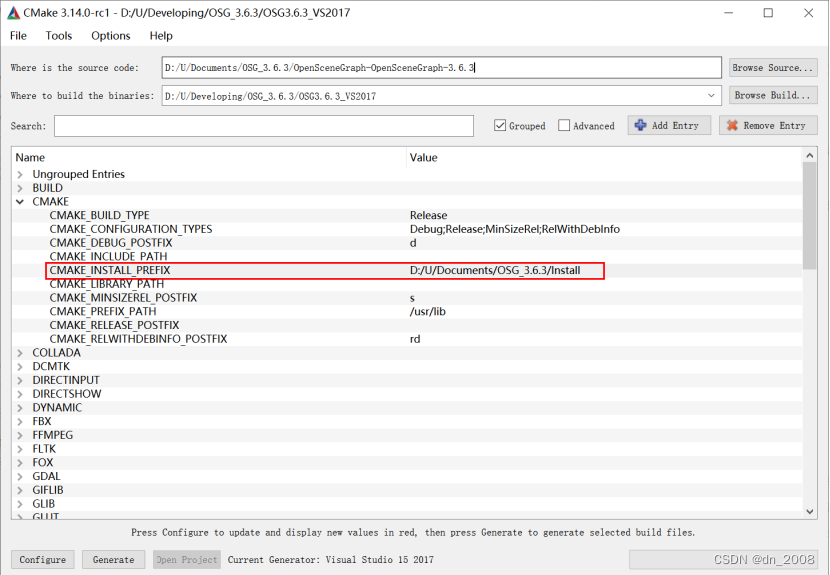The height and width of the screenshot is (575, 830).
Task: Click the rd value of RELWITHDEBINFO postfix
Action: coord(415,339)
